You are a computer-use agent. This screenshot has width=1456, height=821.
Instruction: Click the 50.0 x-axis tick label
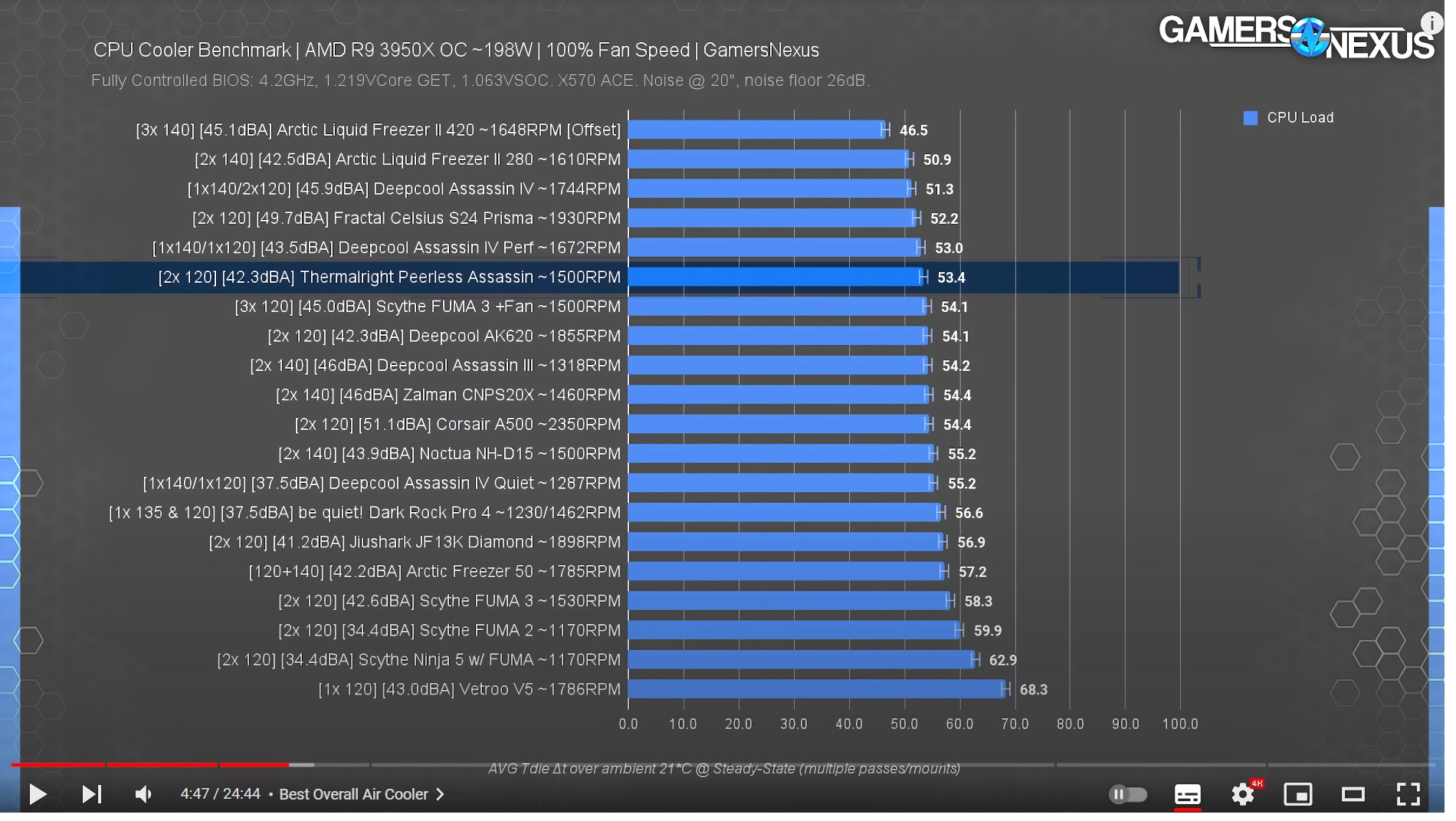(x=904, y=724)
